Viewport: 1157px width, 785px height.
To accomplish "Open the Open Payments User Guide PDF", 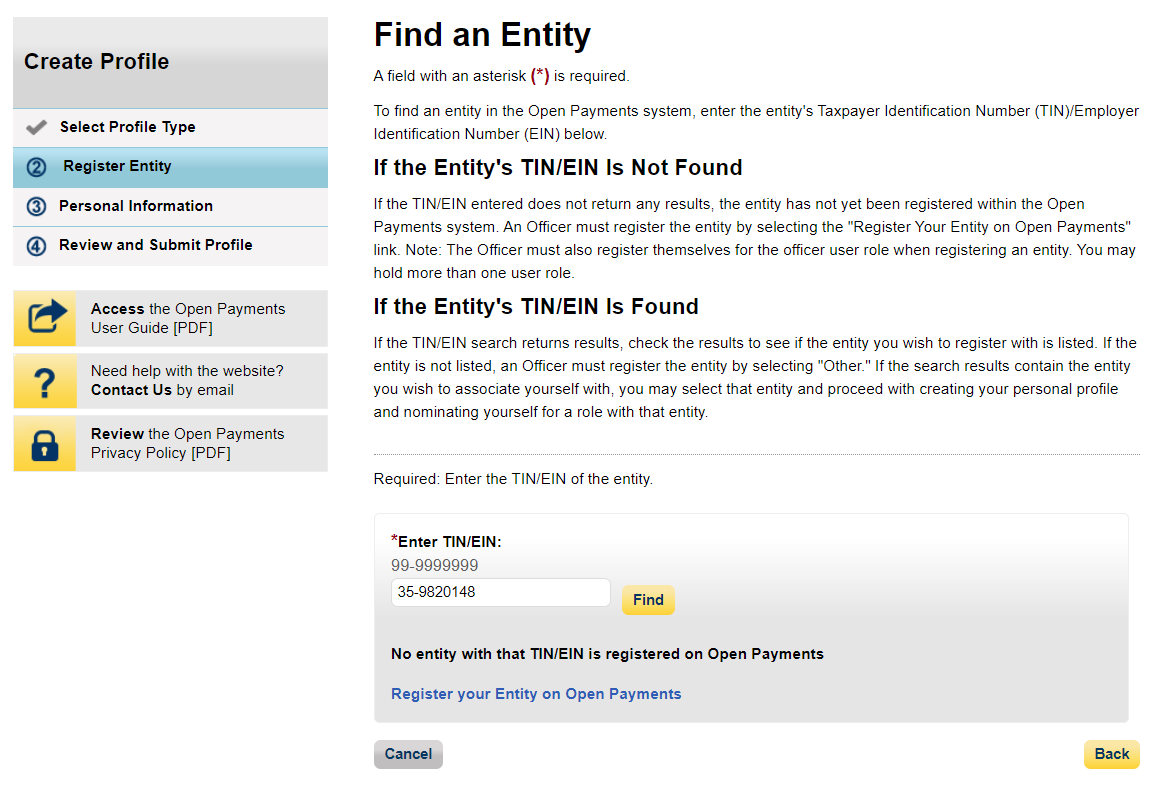I will tap(188, 318).
